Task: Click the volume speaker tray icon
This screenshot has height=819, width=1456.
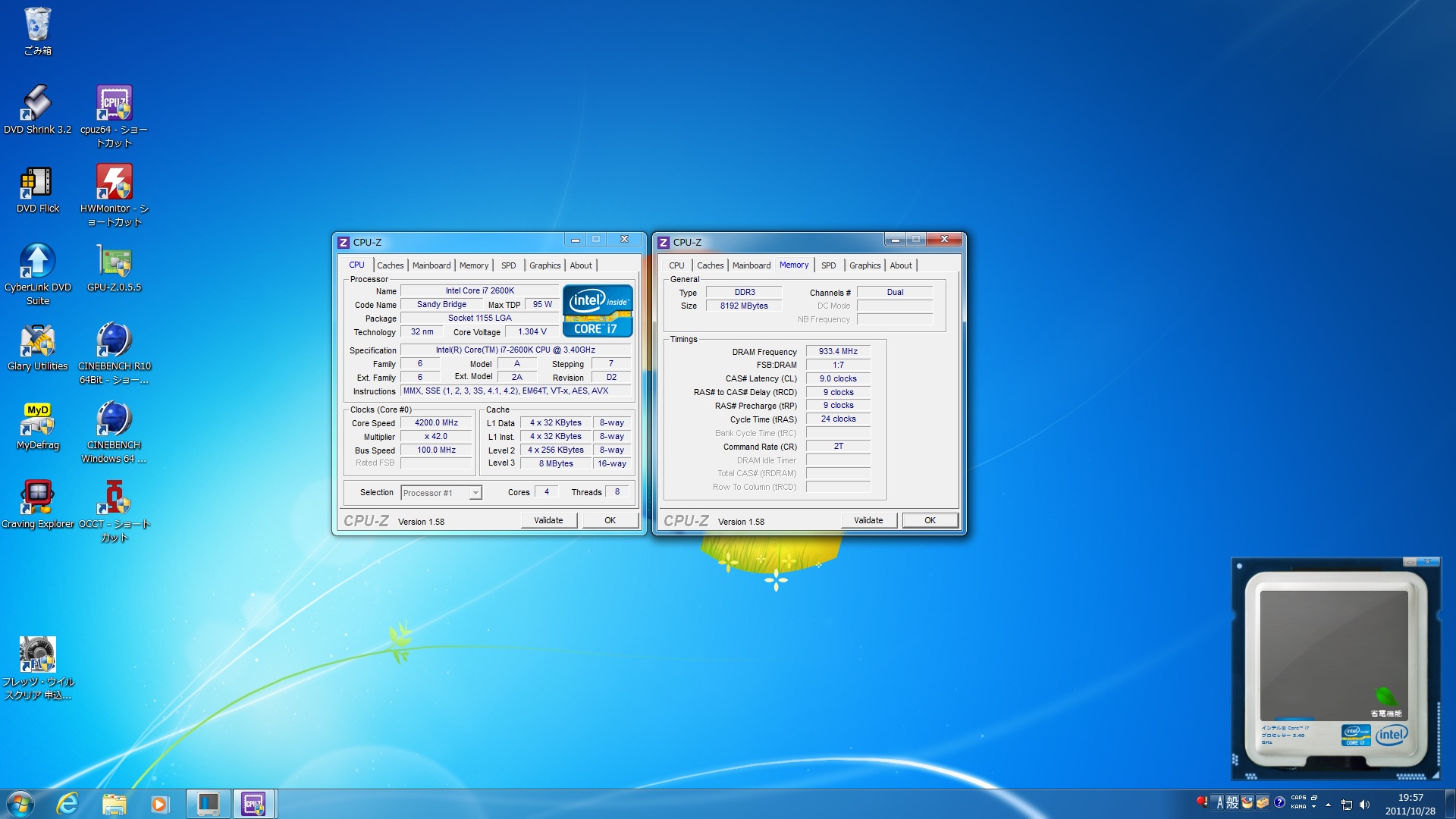Action: 1365,805
